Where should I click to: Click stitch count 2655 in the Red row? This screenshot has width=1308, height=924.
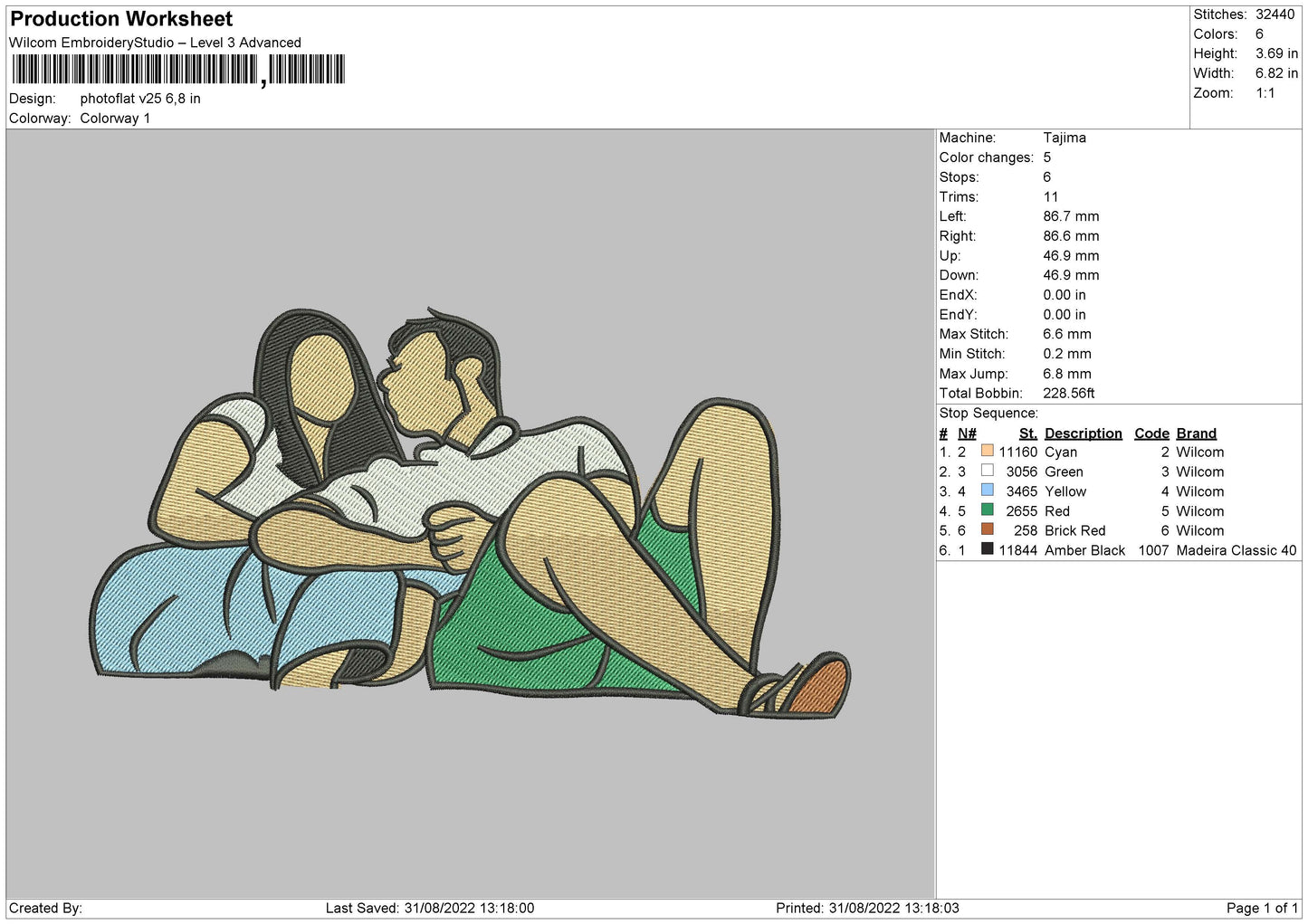(x=1022, y=511)
